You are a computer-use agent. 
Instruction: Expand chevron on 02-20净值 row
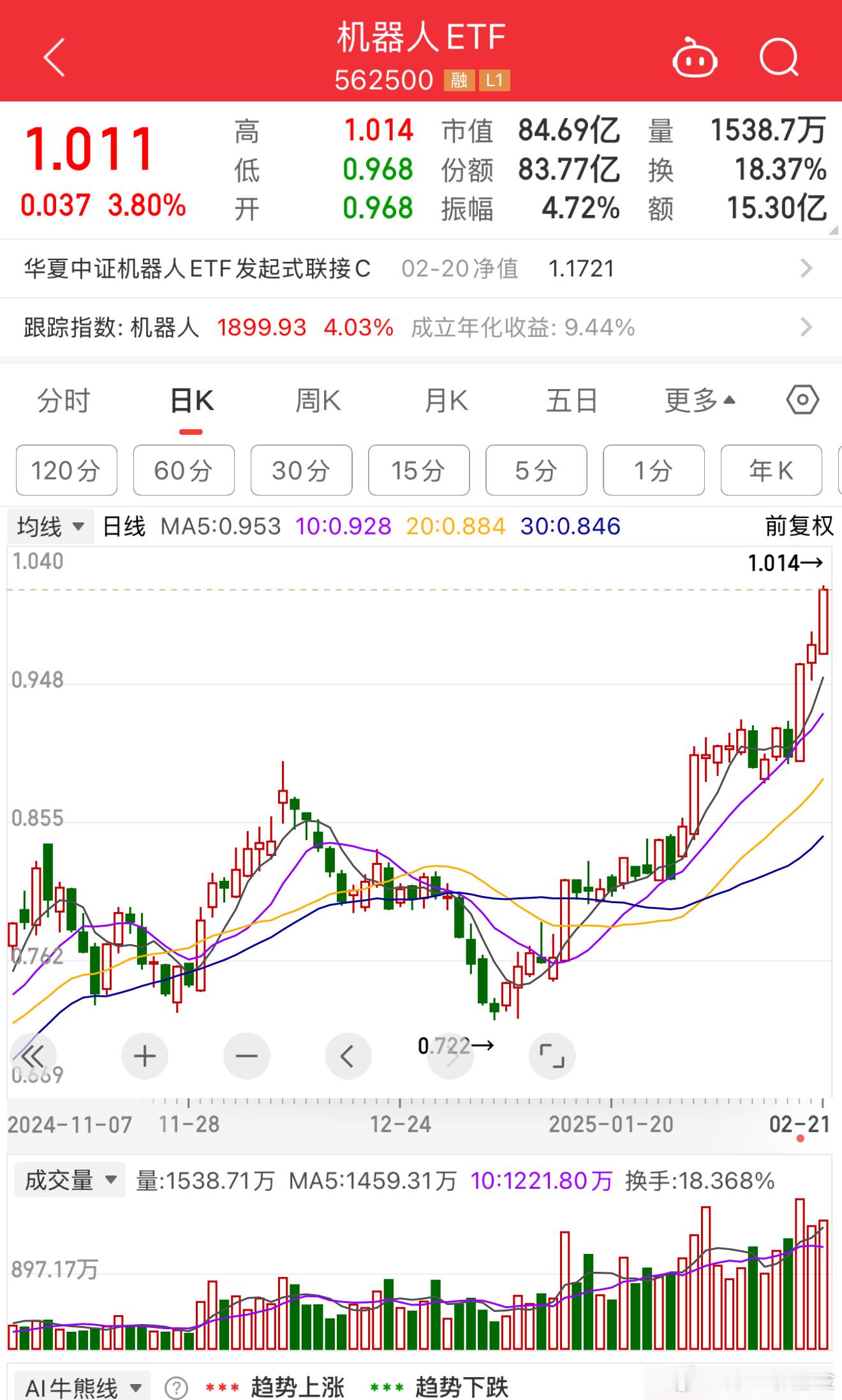(806, 269)
